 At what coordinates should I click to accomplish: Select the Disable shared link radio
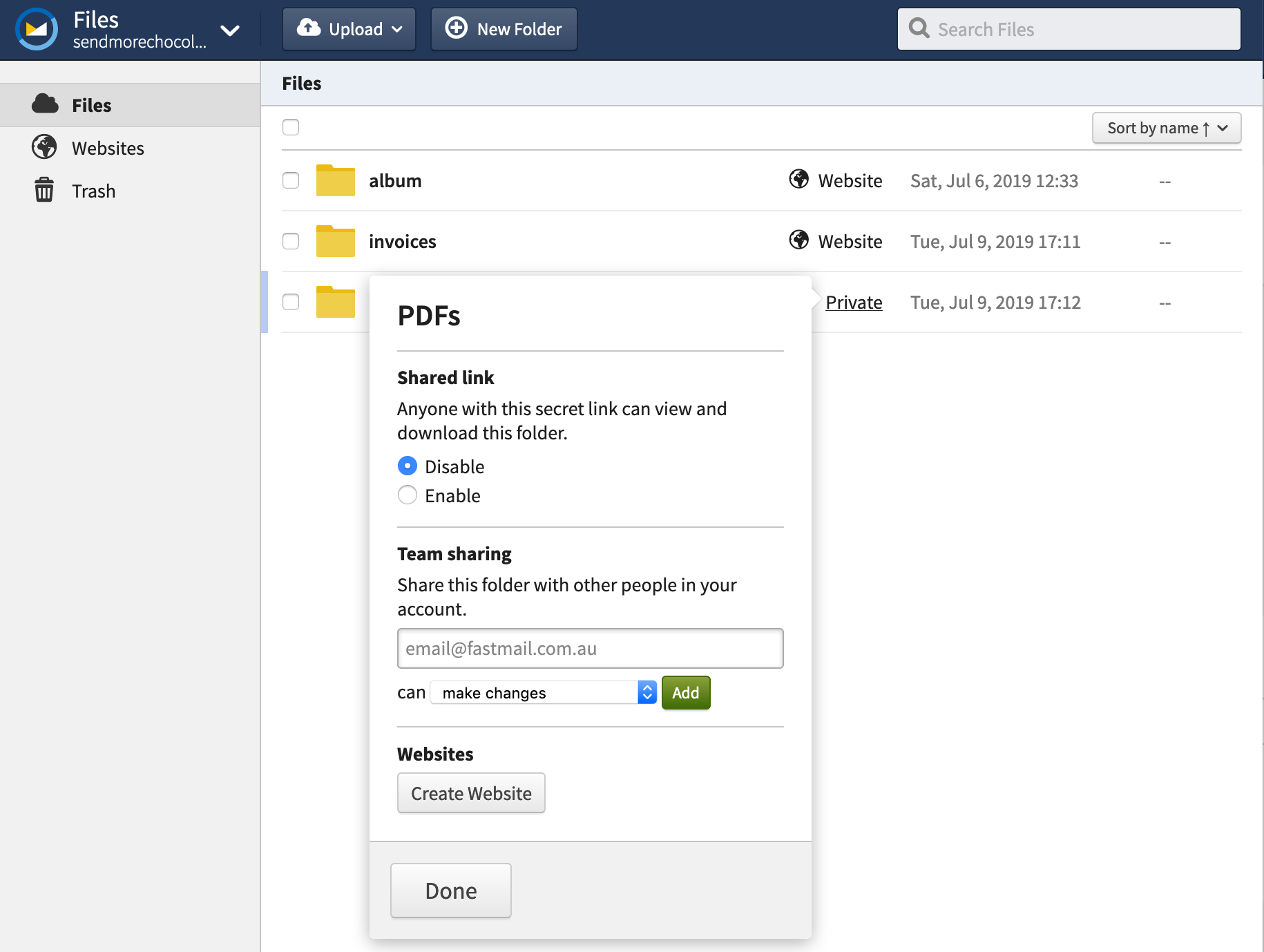(x=408, y=466)
